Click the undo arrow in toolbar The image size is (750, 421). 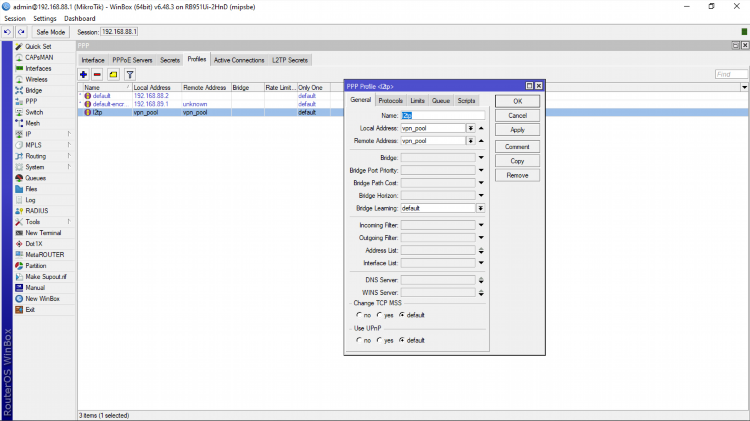(7, 32)
